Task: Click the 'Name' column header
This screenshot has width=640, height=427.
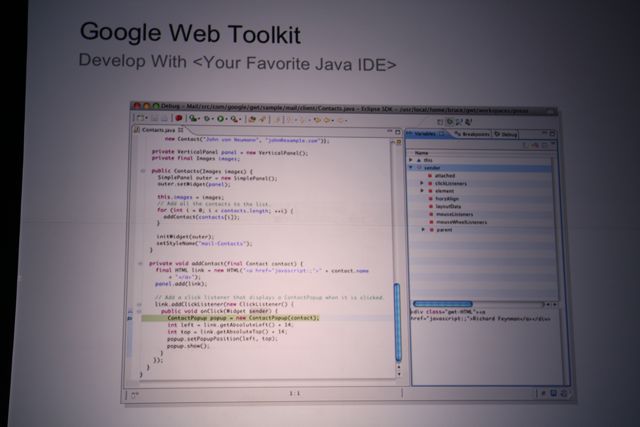Action: point(421,153)
